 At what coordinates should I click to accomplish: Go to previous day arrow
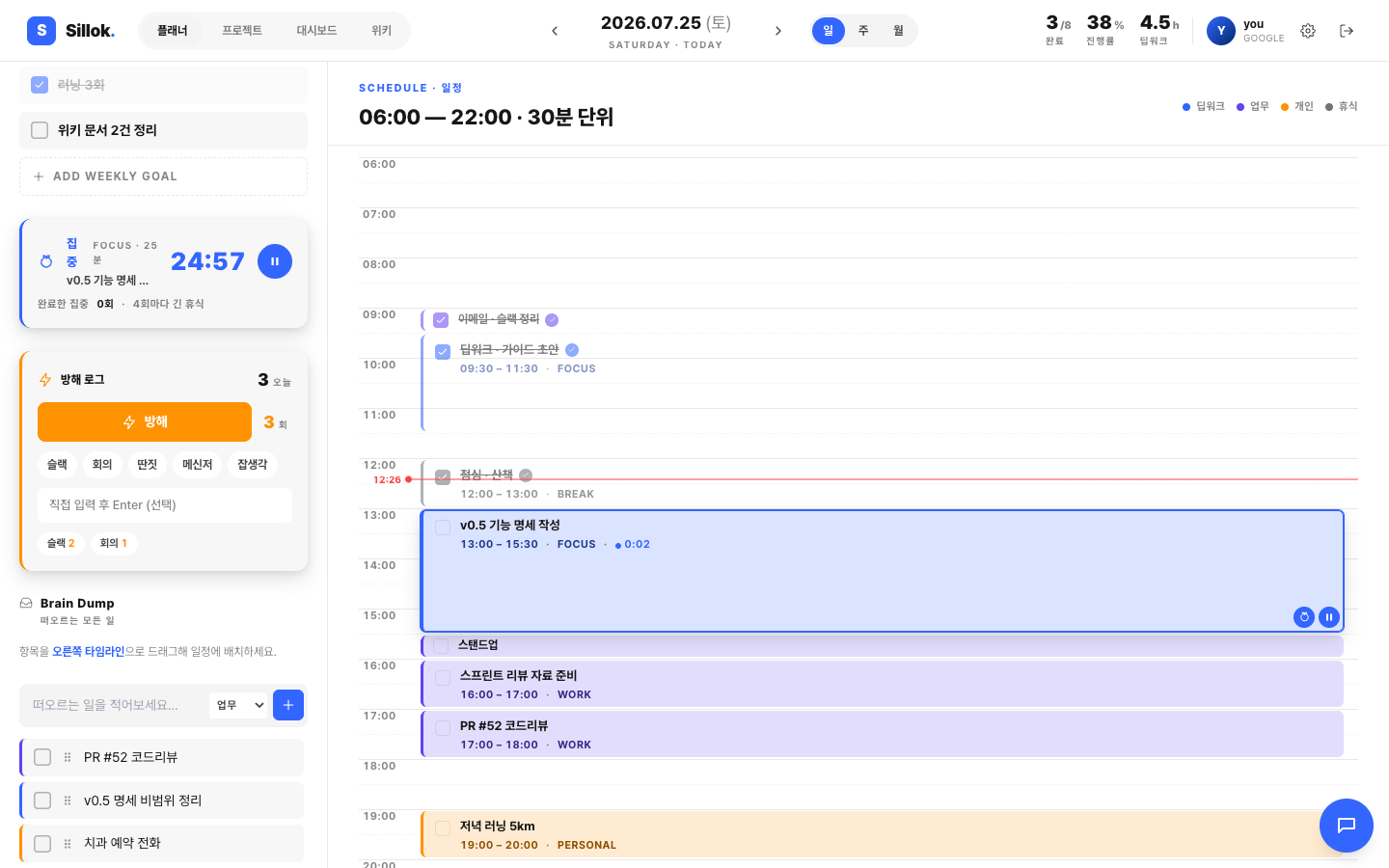point(555,31)
